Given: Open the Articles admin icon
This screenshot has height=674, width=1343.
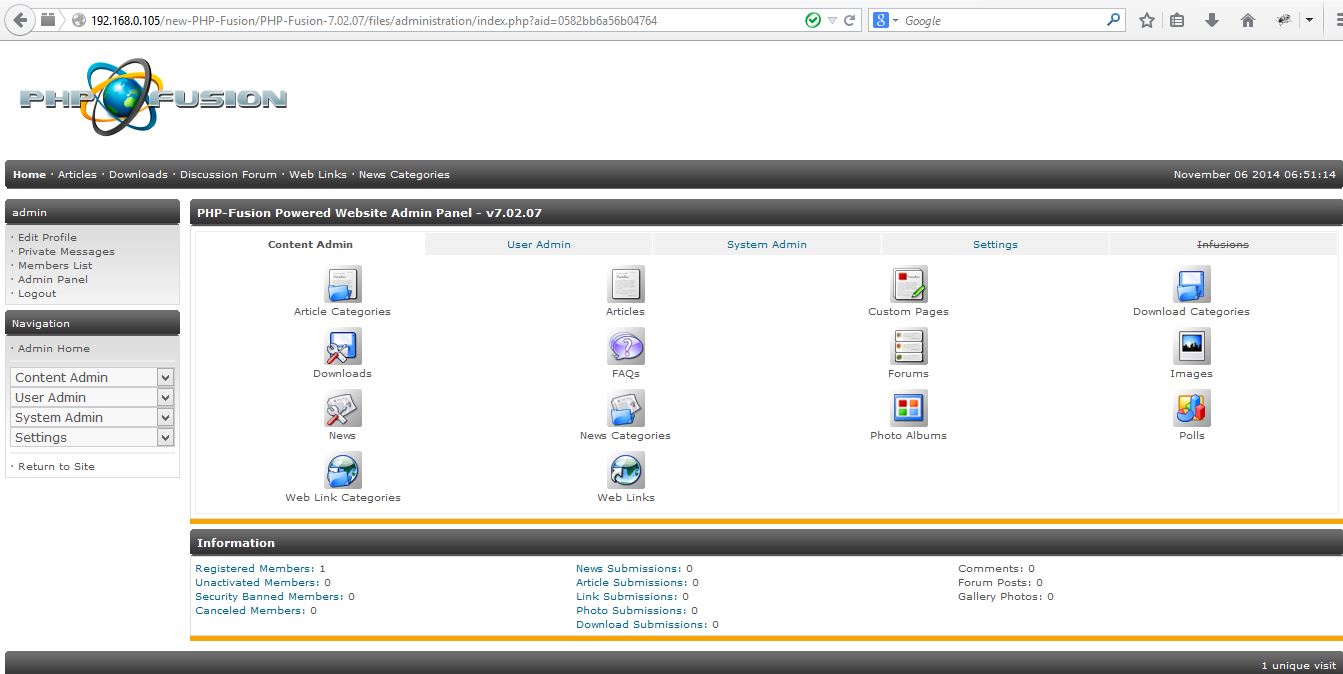Looking at the screenshot, I should [x=626, y=284].
